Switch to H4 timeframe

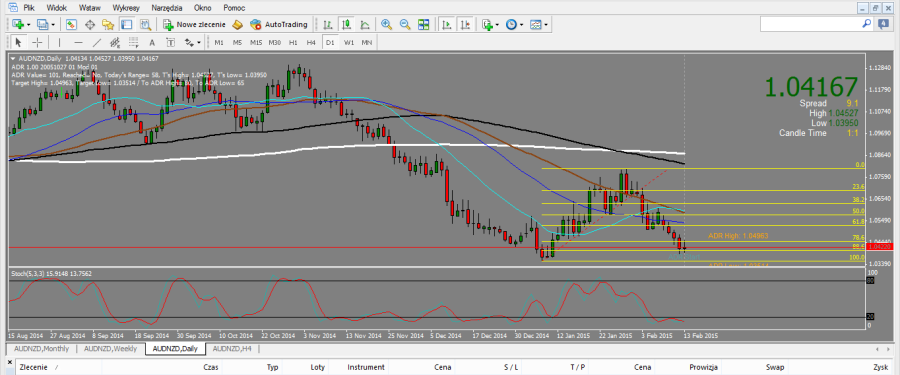coord(311,42)
